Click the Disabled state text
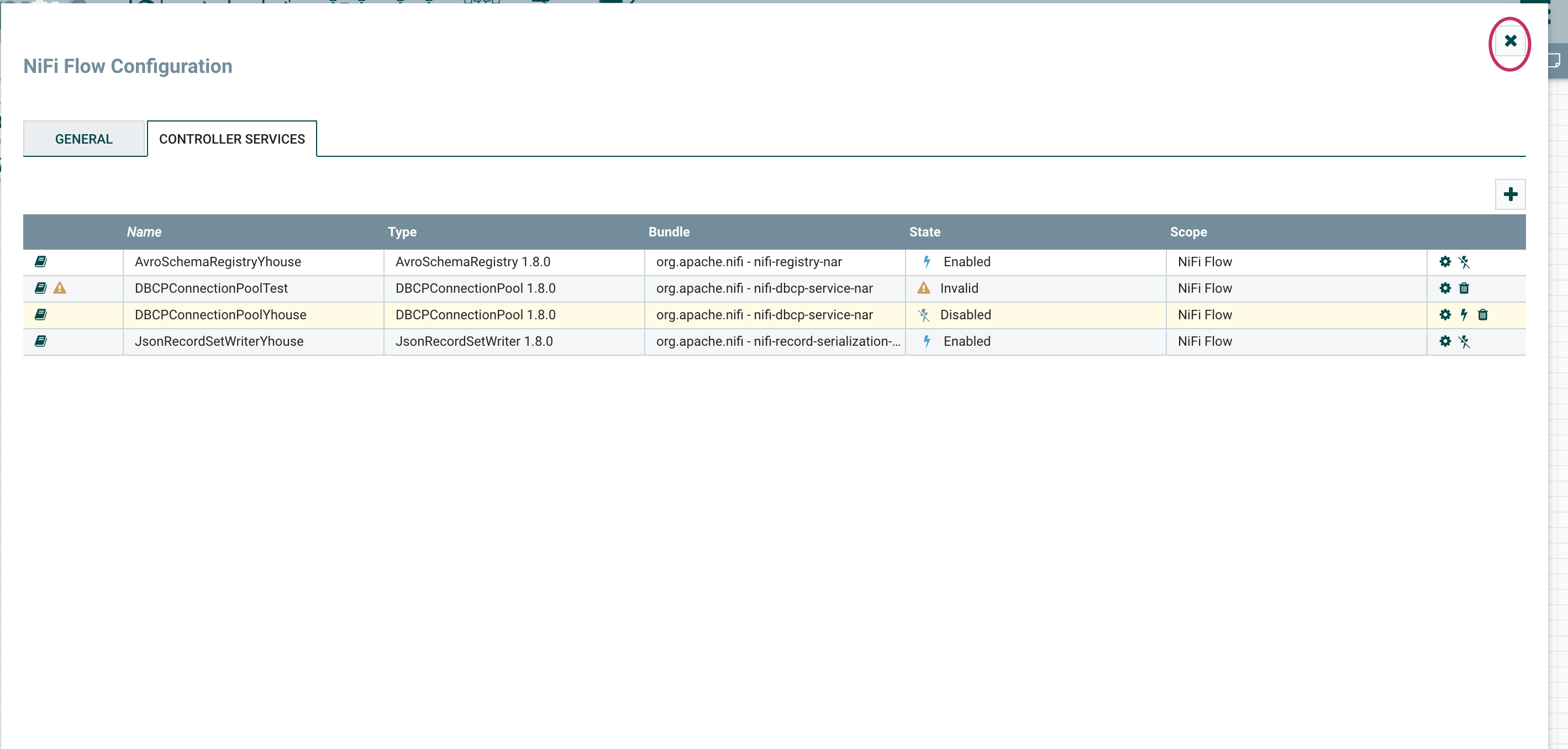 pyautogui.click(x=965, y=314)
